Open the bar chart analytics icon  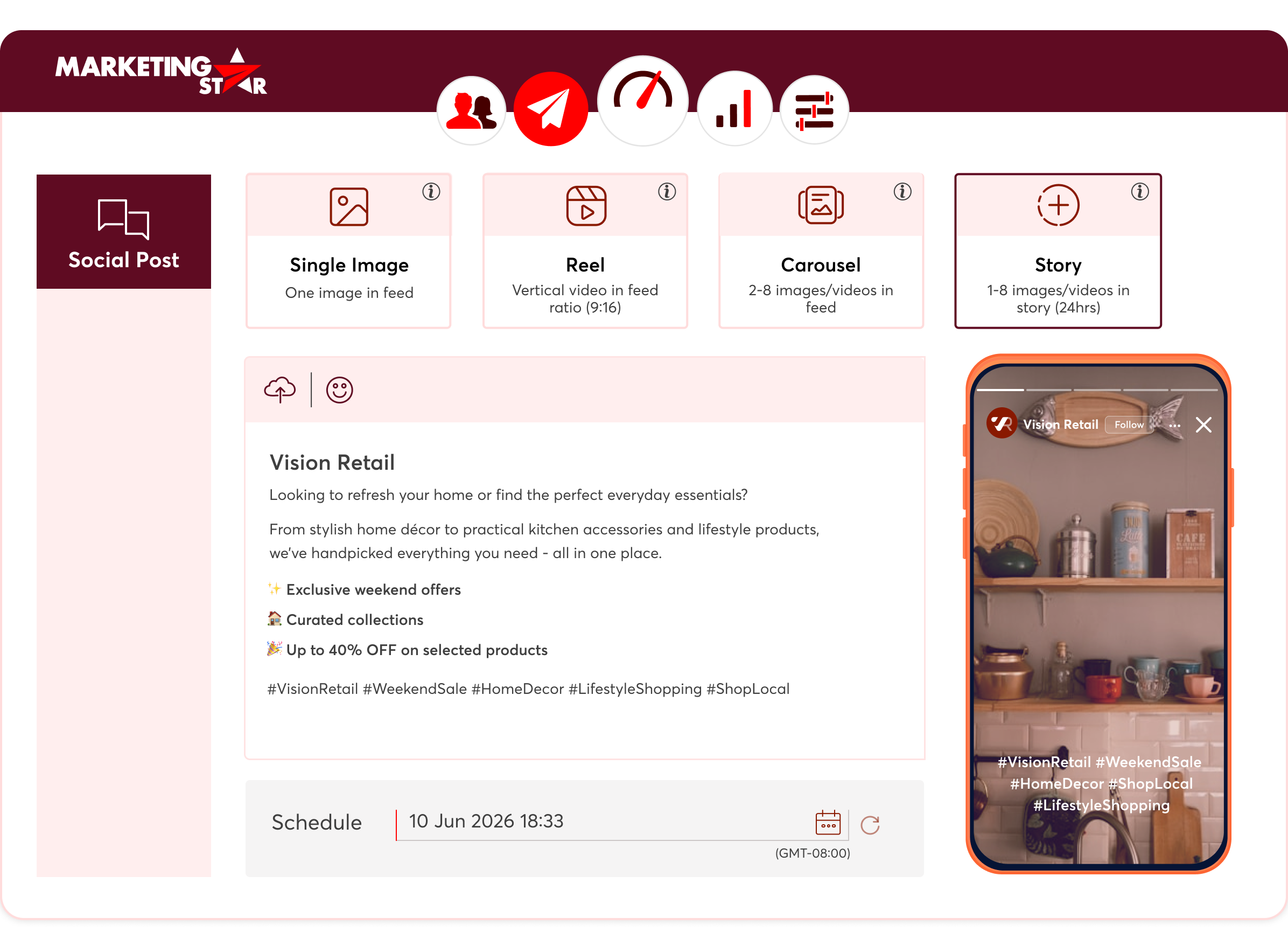[x=734, y=108]
